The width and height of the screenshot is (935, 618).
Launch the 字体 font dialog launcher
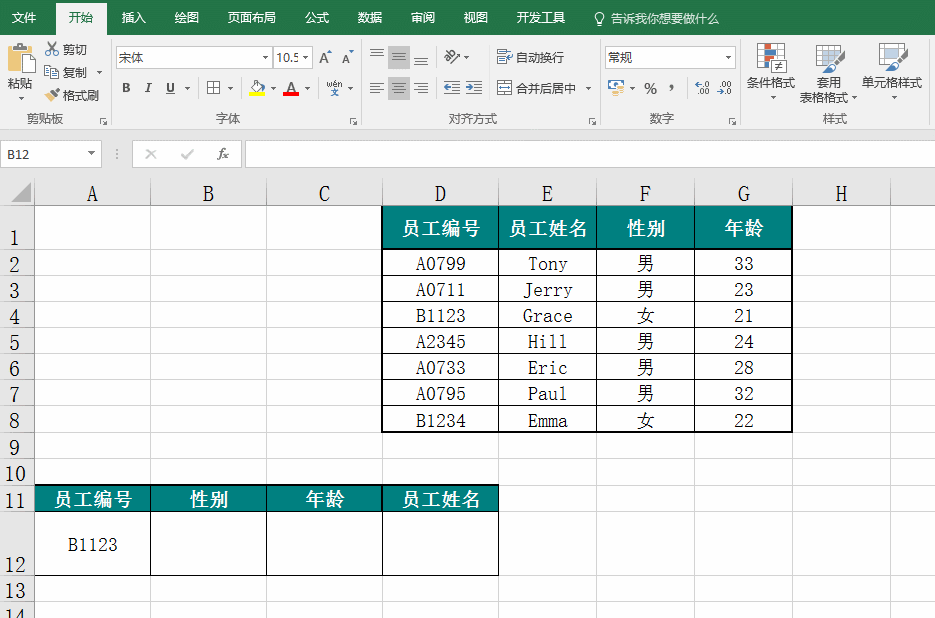pos(353,121)
